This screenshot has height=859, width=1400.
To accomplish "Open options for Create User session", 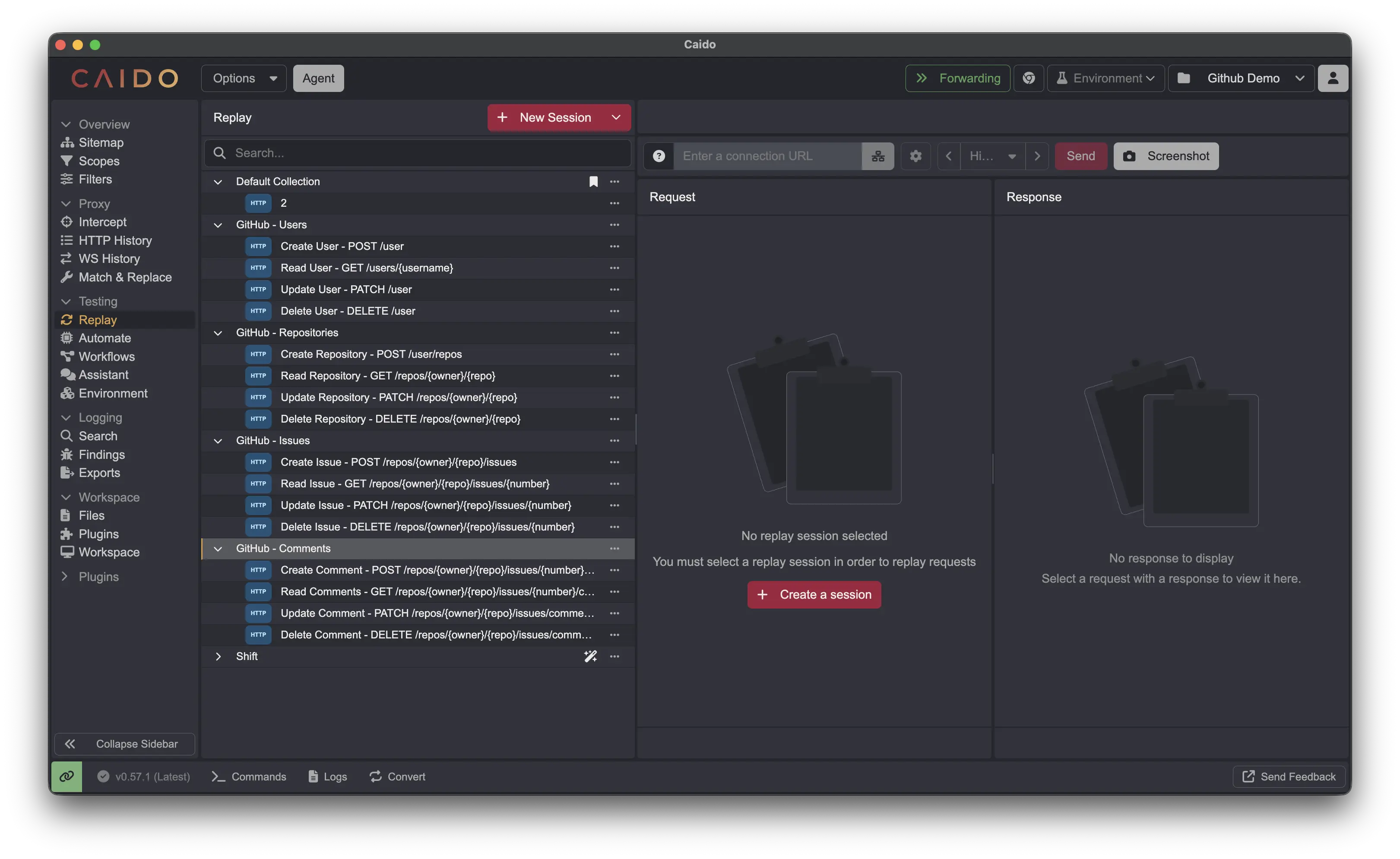I will point(614,246).
